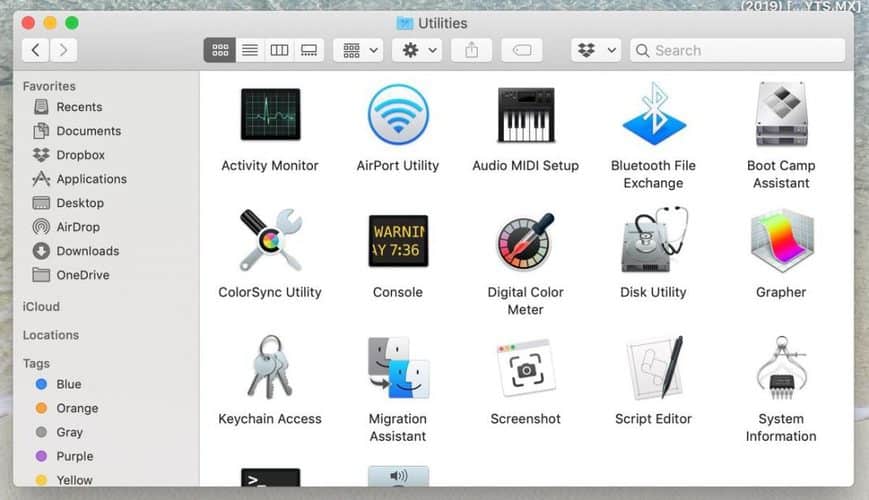The width and height of the screenshot is (869, 500).
Task: Go forward with the right arrow
Action: tap(63, 50)
